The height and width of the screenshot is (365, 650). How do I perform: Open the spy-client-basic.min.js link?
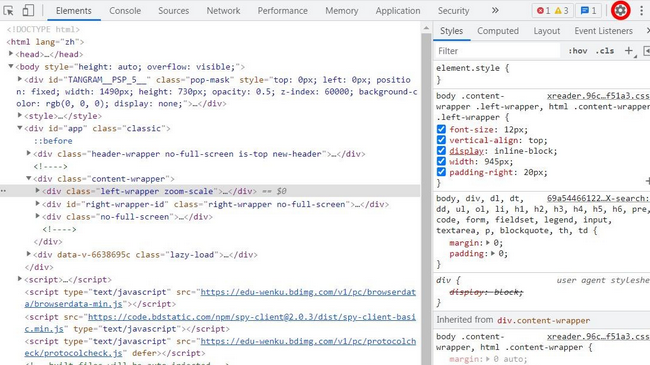[x=220, y=323]
